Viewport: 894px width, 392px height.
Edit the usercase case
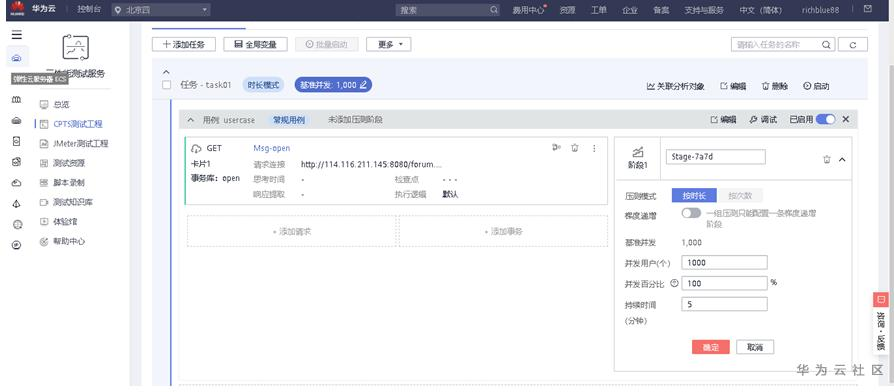(723, 120)
